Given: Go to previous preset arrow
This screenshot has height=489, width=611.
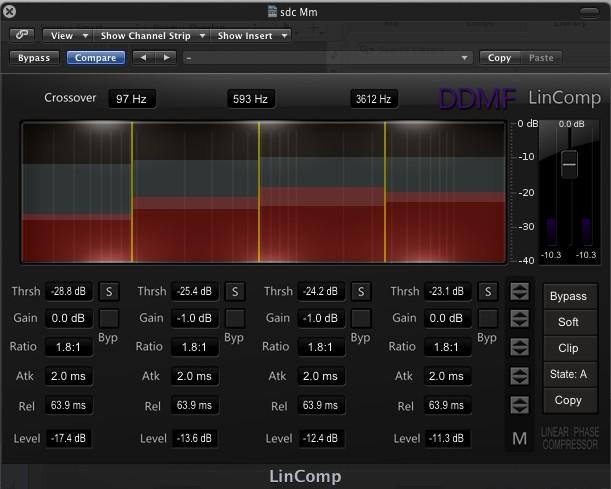Looking at the screenshot, I should [x=143, y=58].
